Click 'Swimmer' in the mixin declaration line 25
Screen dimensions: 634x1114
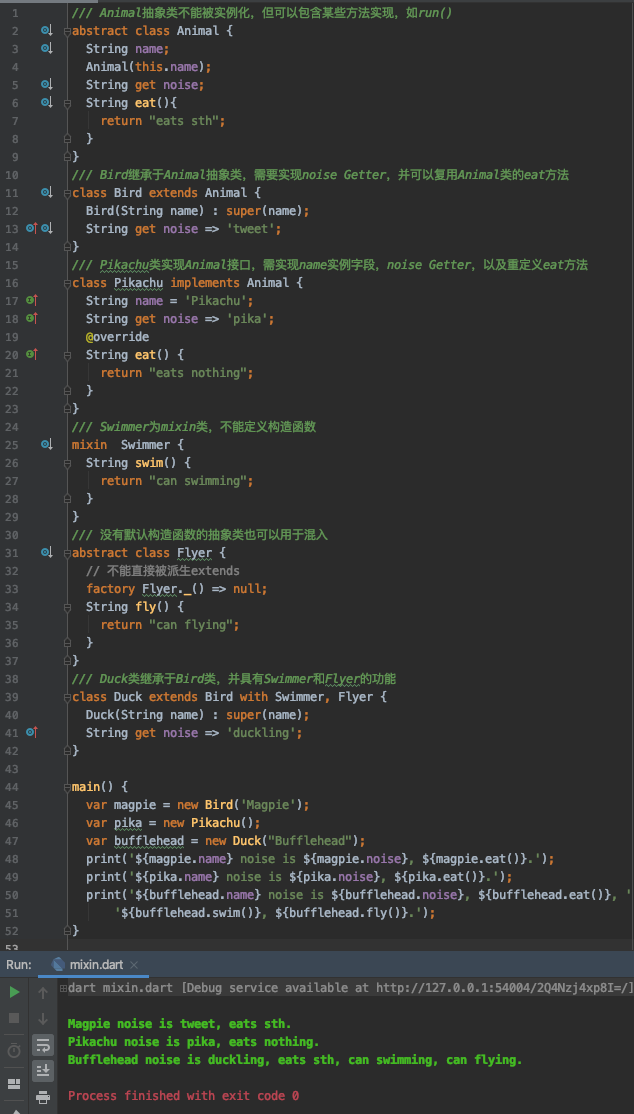pyautogui.click(x=146, y=445)
